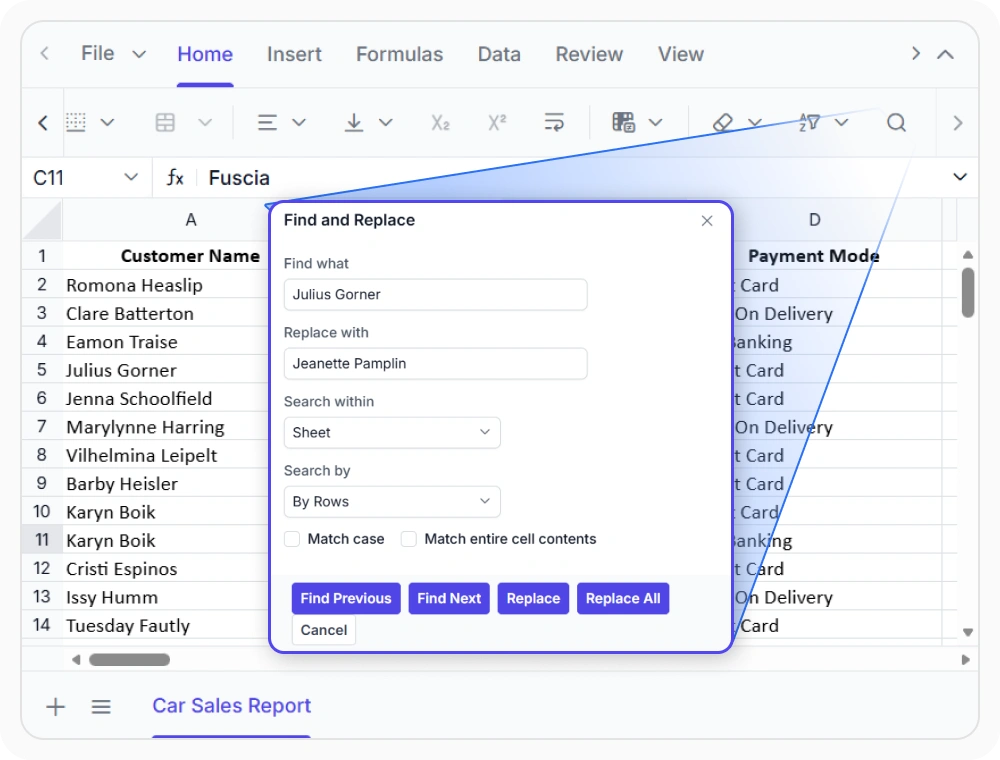Open conditional formatting dropdown arrow
Image resolution: width=1000 pixels, height=760 pixels.
pos(656,122)
